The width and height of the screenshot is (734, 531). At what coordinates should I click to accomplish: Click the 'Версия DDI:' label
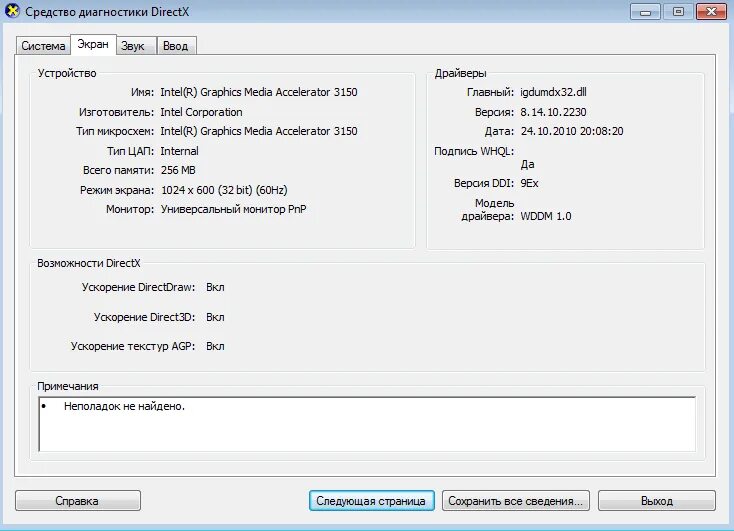click(484, 184)
